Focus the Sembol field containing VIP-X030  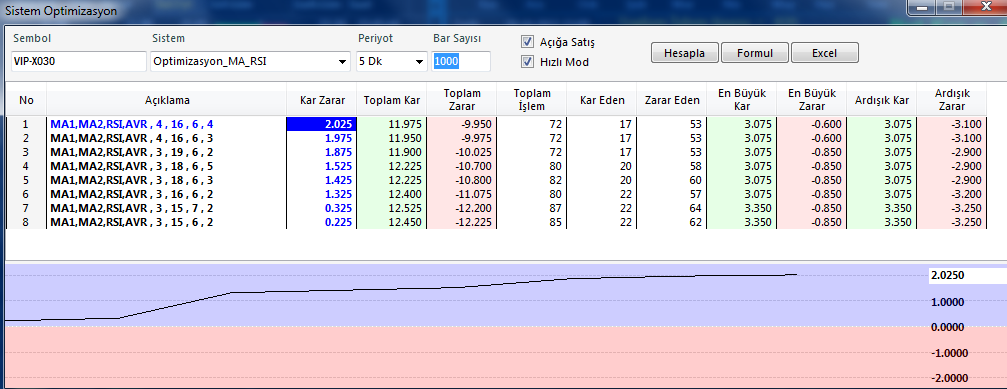[x=79, y=62]
